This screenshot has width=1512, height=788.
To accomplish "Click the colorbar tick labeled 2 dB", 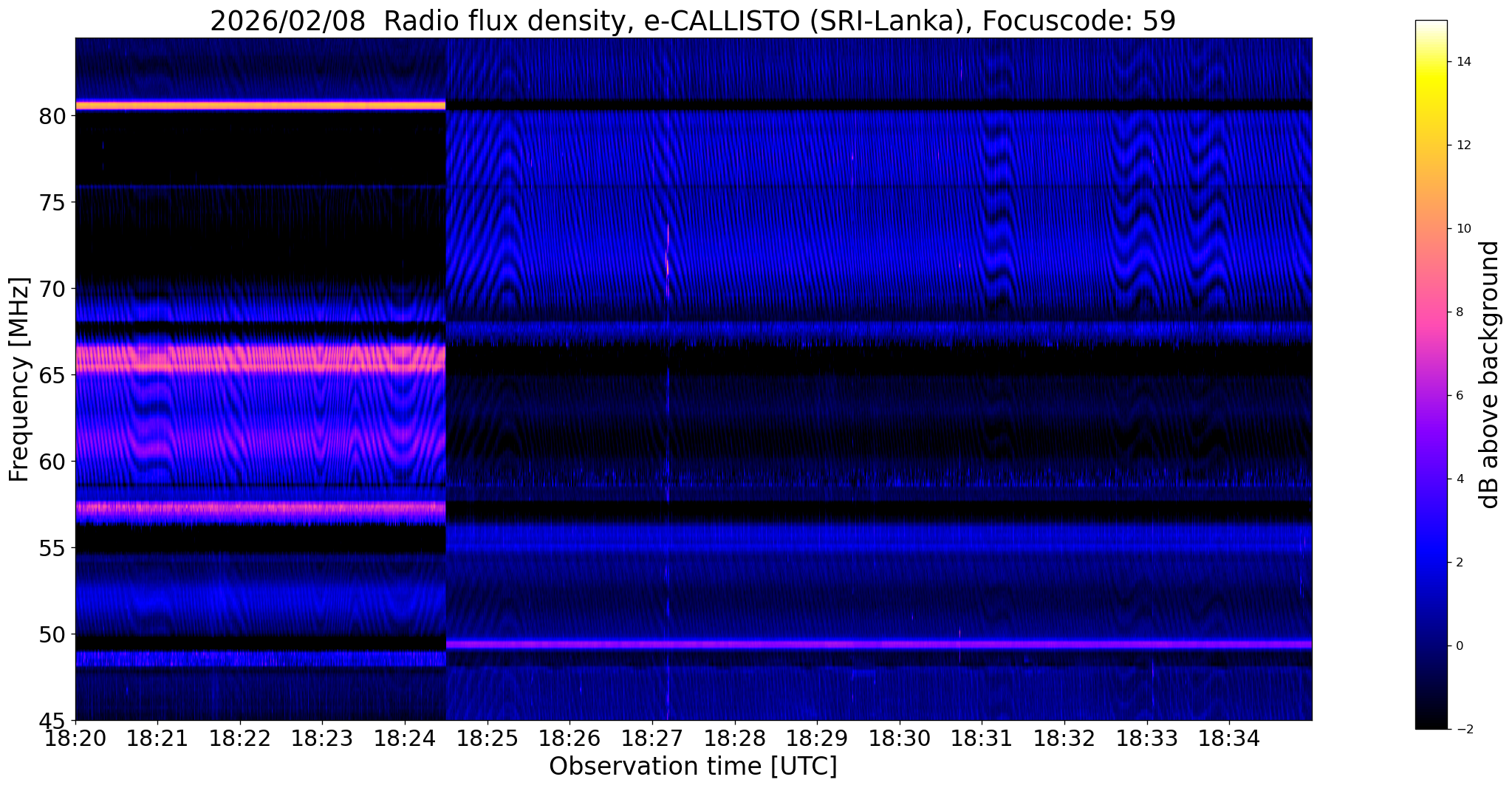I will click(1460, 563).
